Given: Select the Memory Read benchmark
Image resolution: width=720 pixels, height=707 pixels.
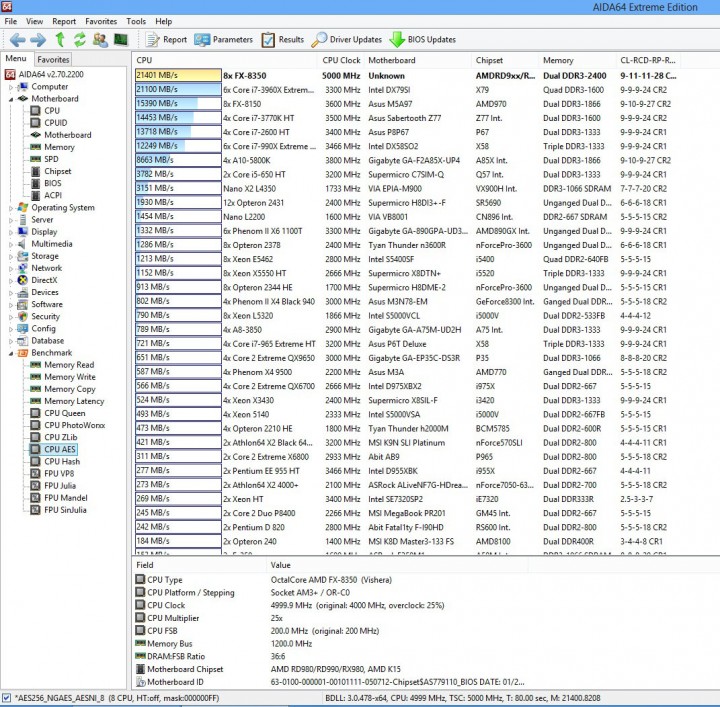Looking at the screenshot, I should pyautogui.click(x=62, y=365).
